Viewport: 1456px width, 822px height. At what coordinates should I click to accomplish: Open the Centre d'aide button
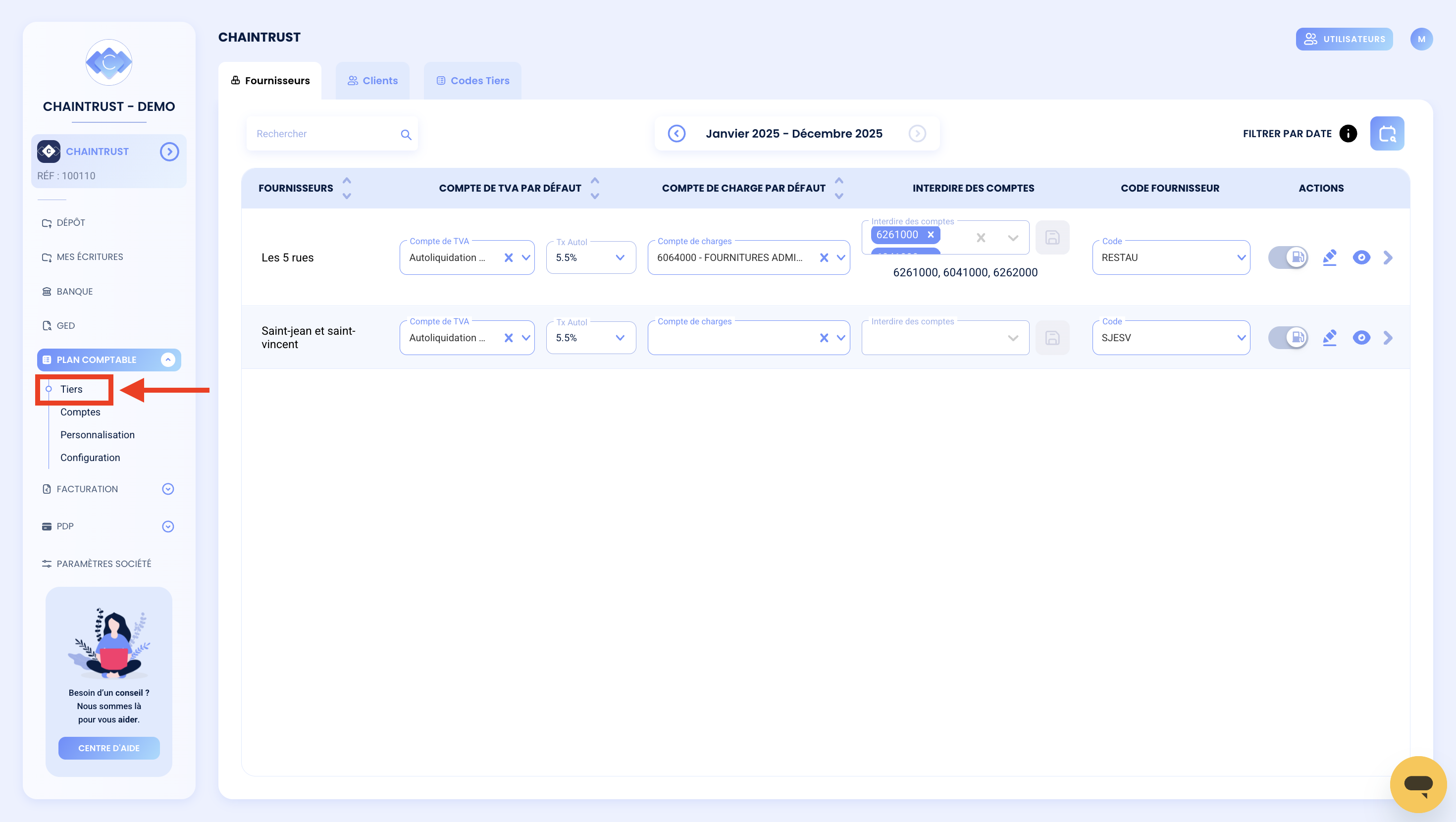108,748
